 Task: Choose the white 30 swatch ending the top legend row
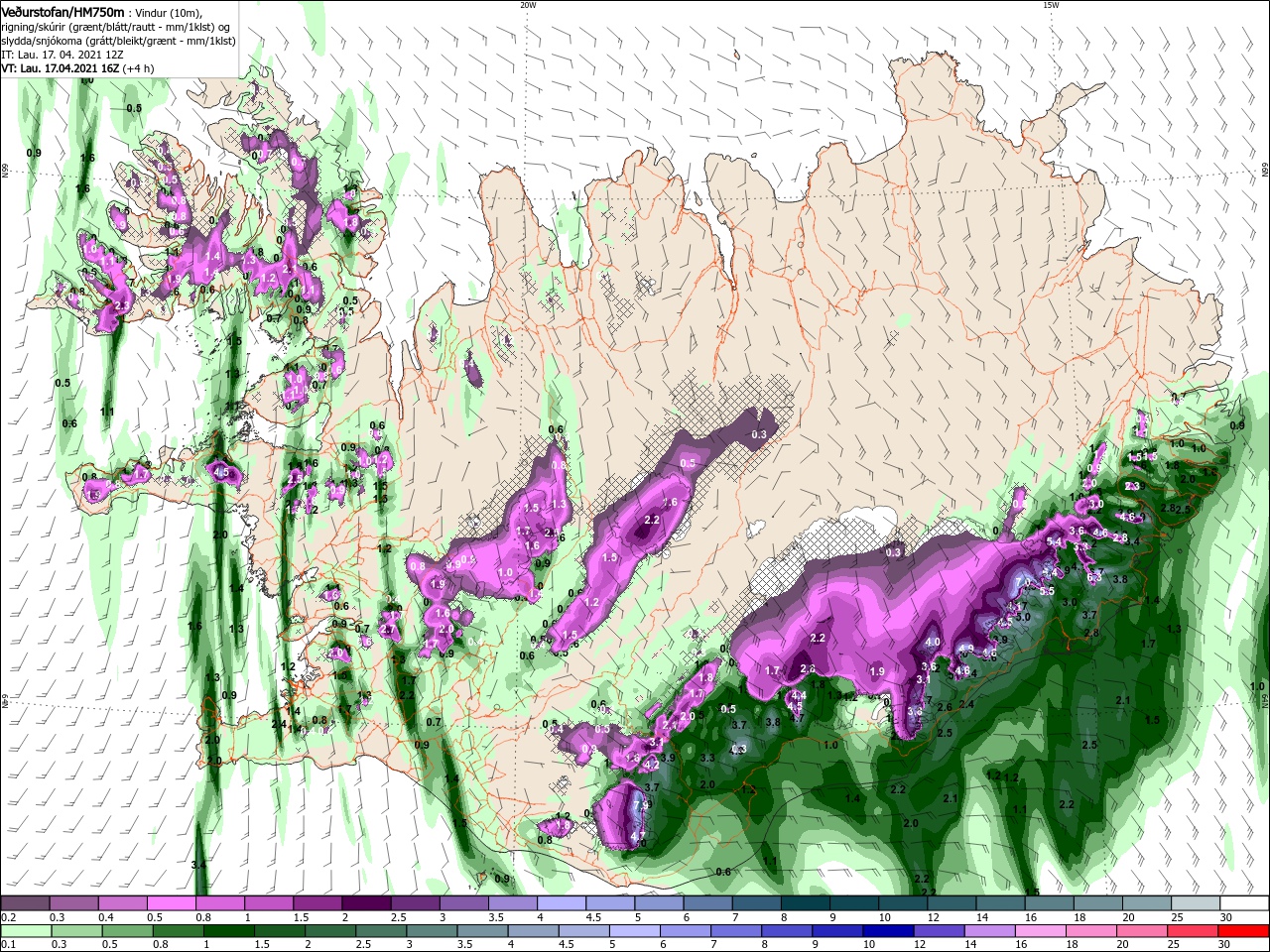pyautogui.click(x=1245, y=903)
